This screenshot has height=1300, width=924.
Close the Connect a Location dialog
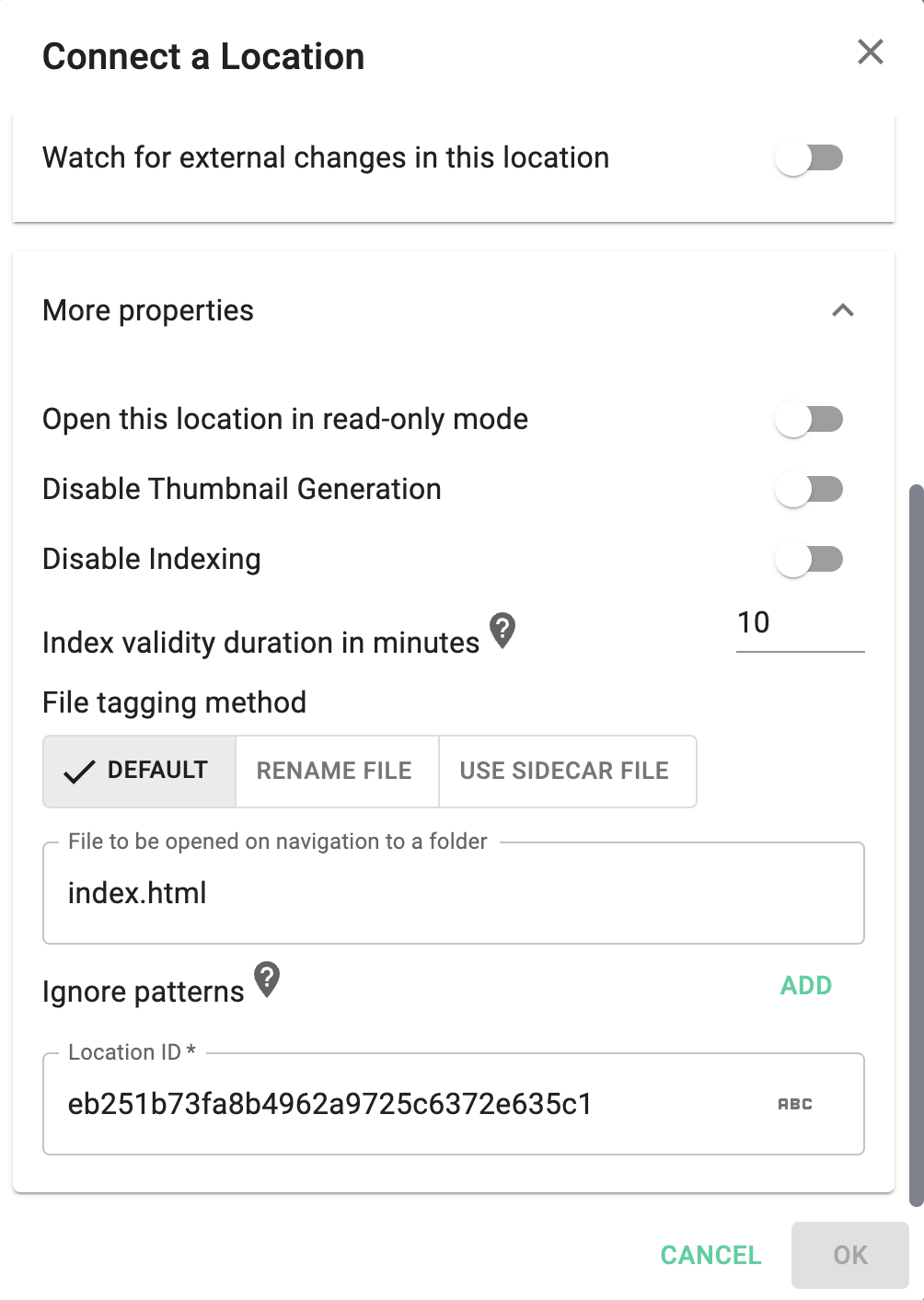[870, 52]
